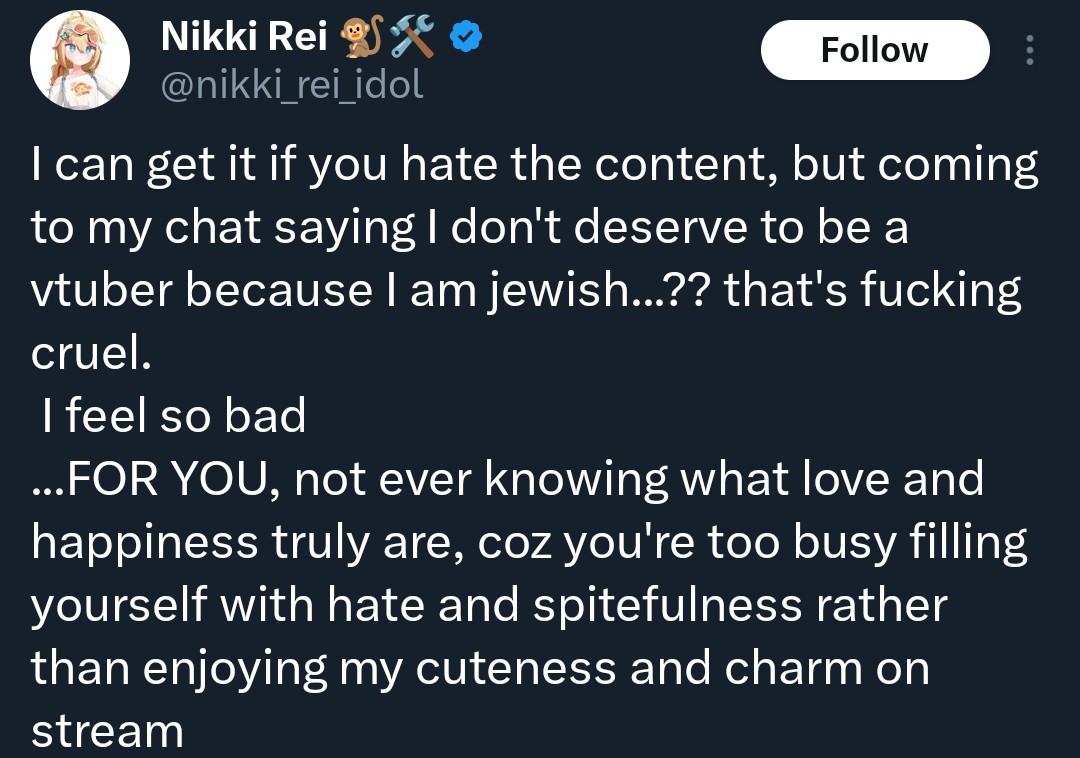Click the word "cruel." in the tweet
This screenshot has width=1080, height=758.
[x=90, y=354]
